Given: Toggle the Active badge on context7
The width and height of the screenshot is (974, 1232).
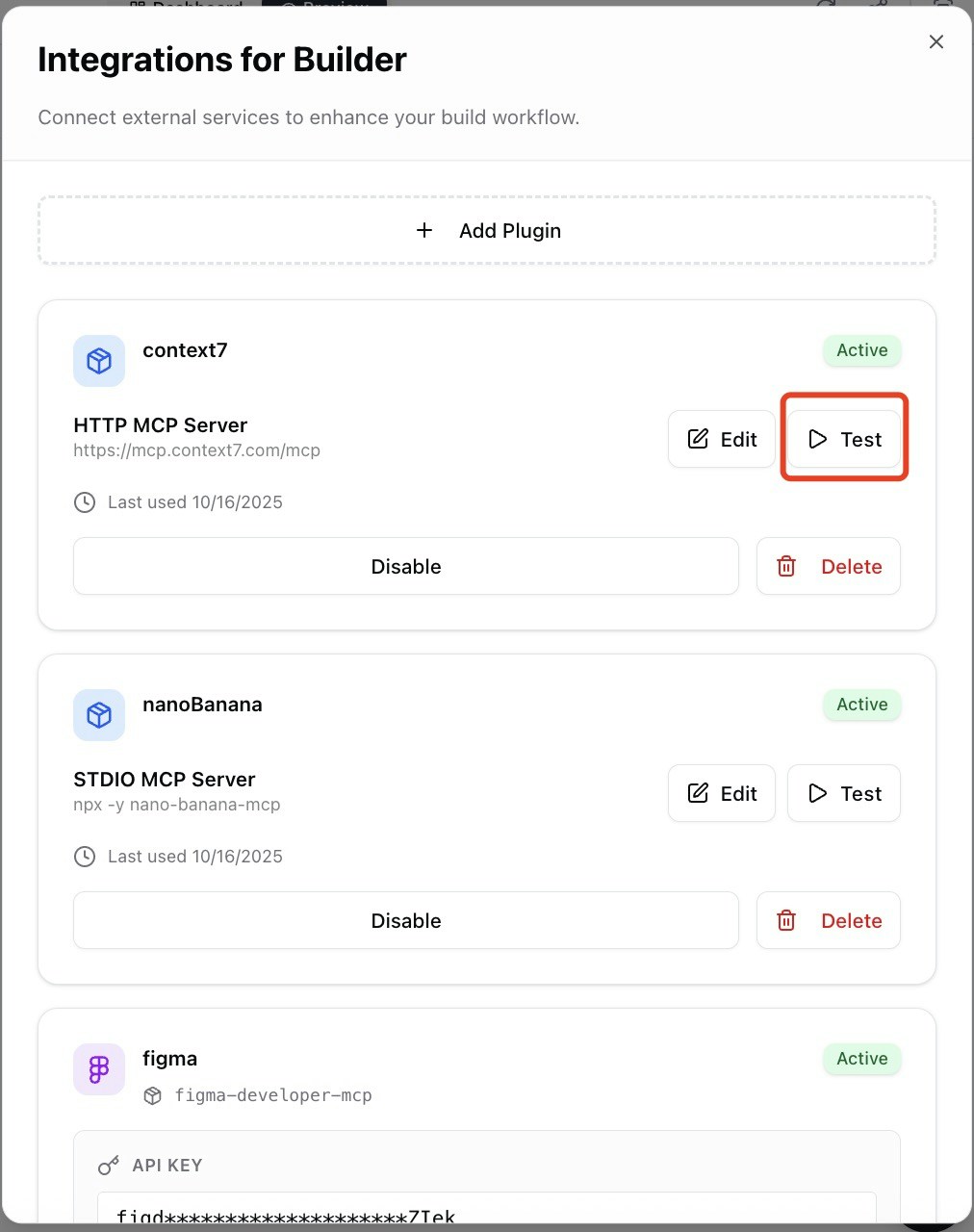Looking at the screenshot, I should click(860, 350).
